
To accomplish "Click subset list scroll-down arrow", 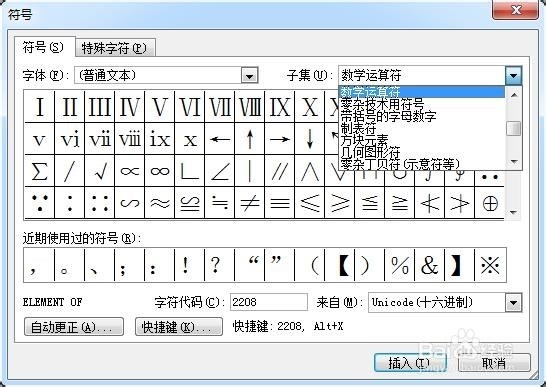I will (x=514, y=162).
